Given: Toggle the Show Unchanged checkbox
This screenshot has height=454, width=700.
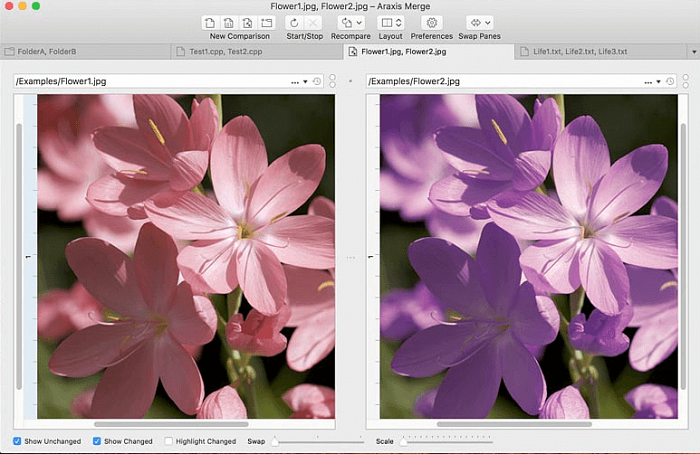Looking at the screenshot, I should (17, 441).
